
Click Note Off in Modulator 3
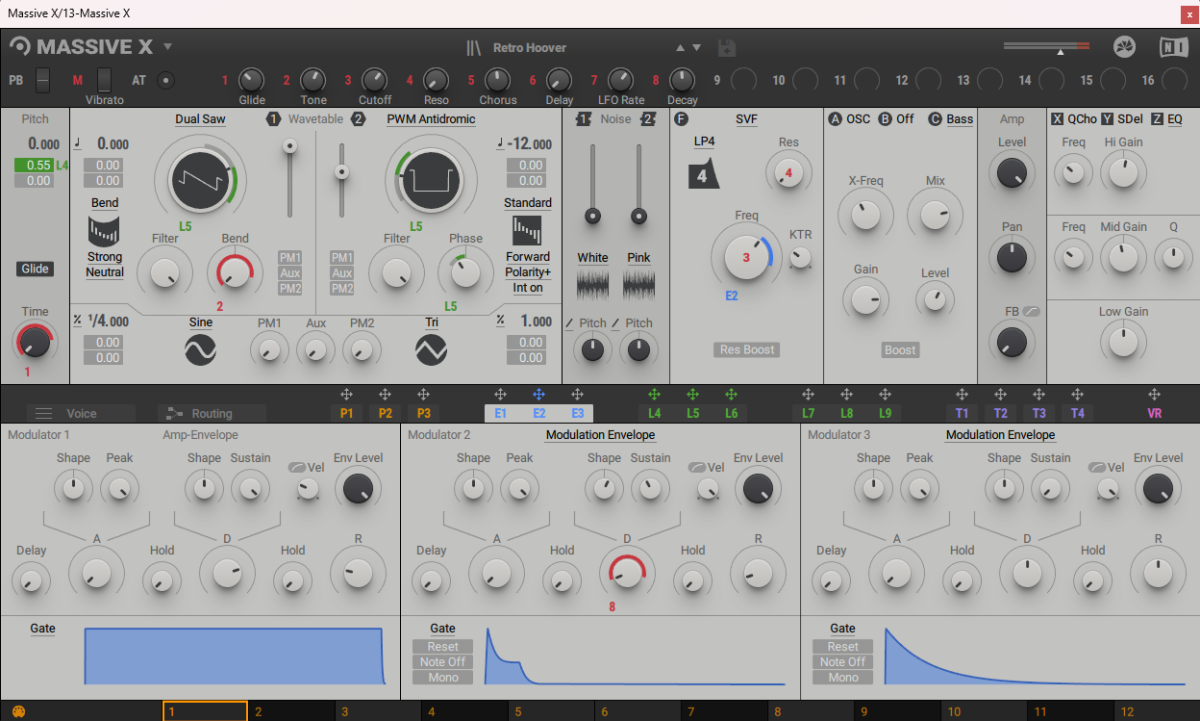coord(843,662)
